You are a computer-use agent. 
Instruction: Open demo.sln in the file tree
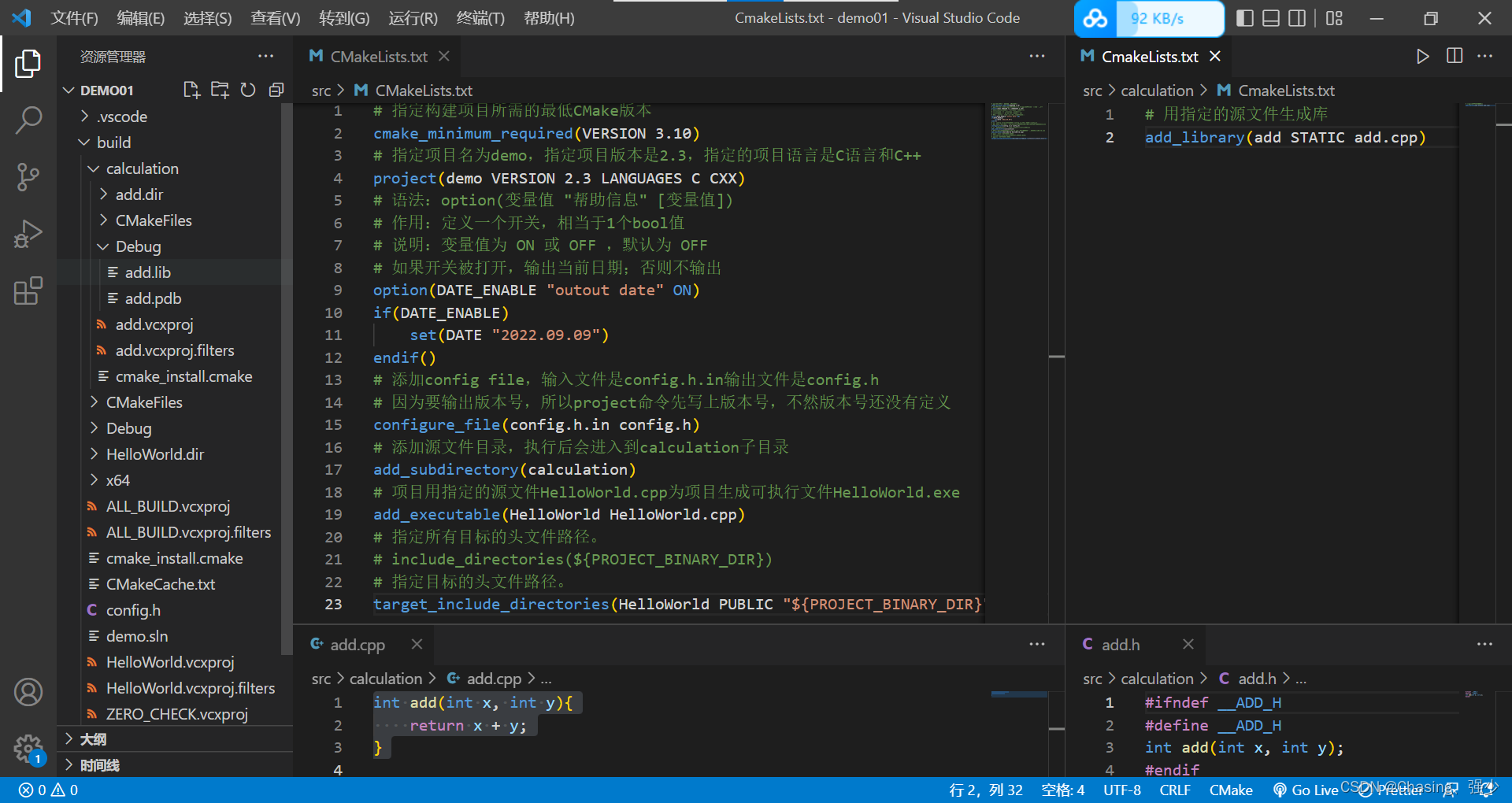coord(137,636)
